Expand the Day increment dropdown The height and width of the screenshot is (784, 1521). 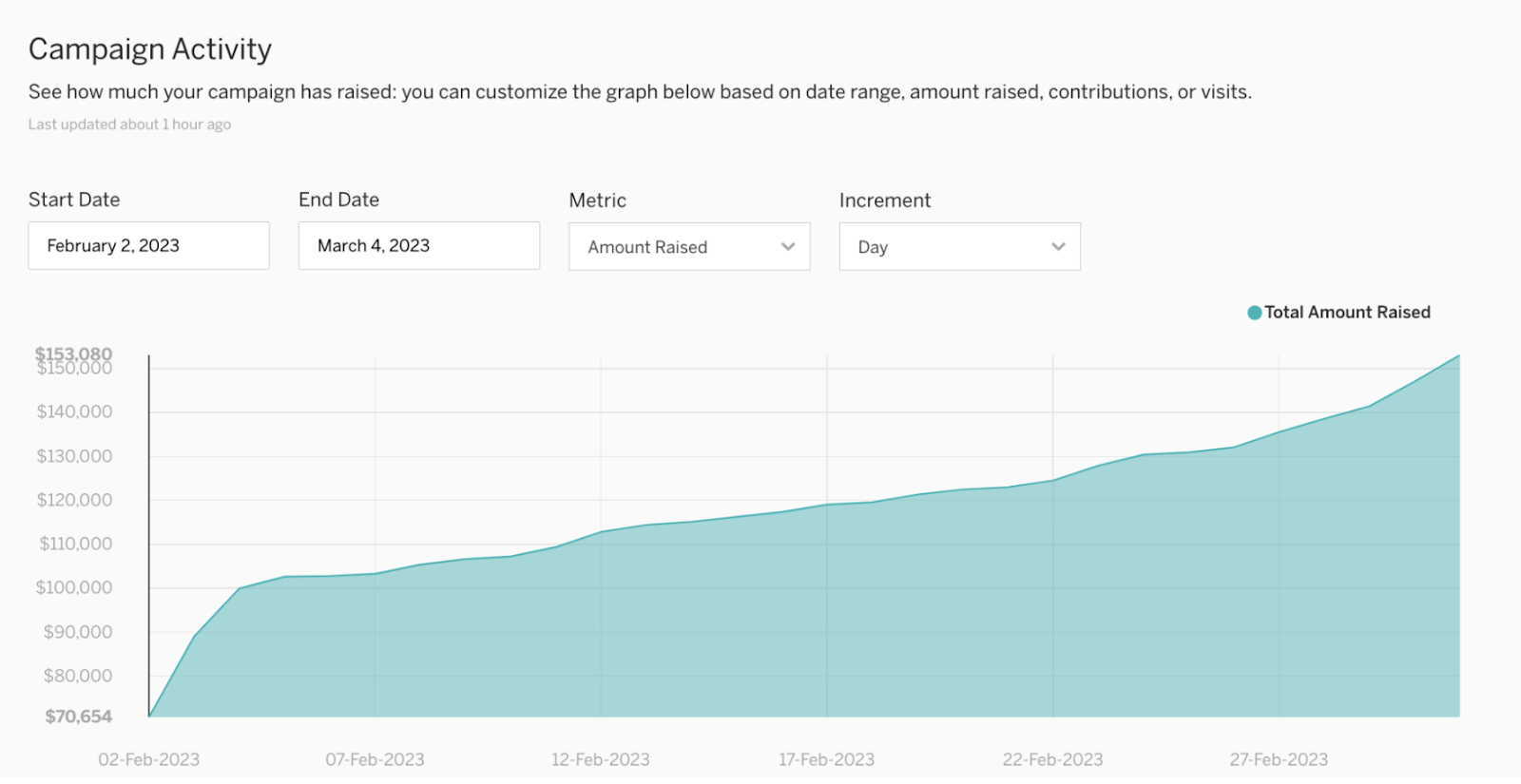coord(960,247)
